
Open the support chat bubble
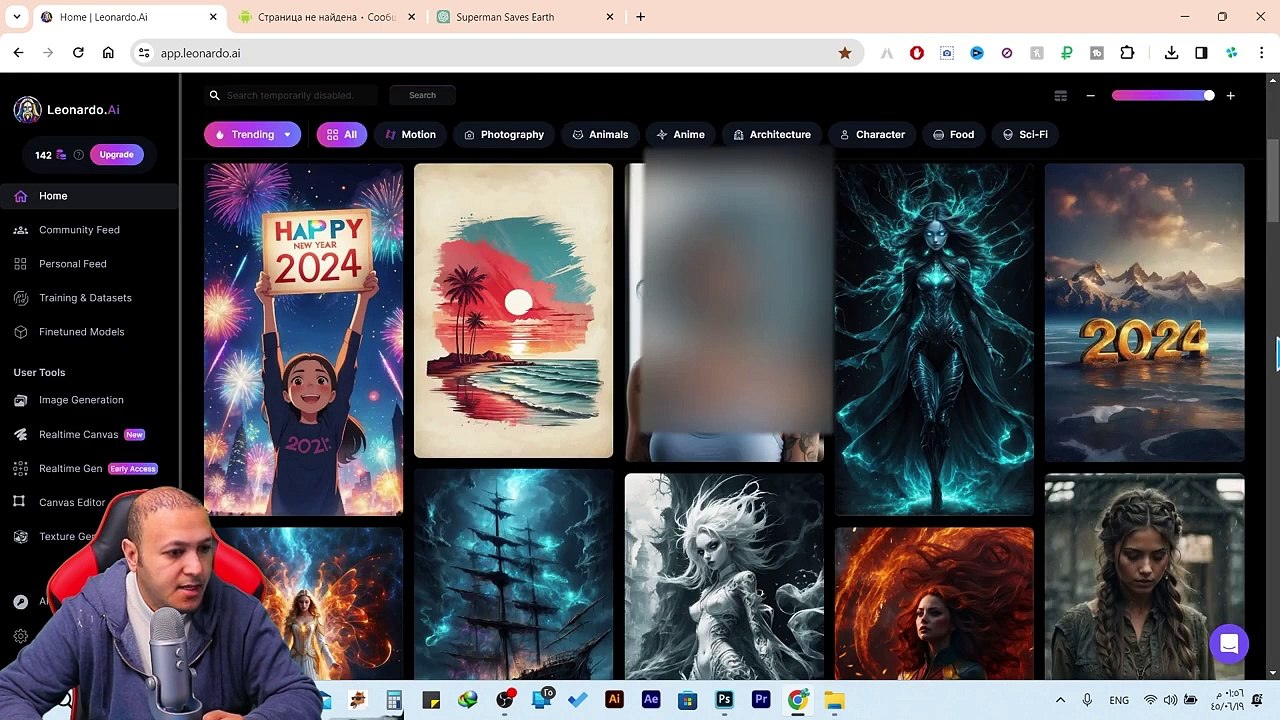click(x=1229, y=644)
